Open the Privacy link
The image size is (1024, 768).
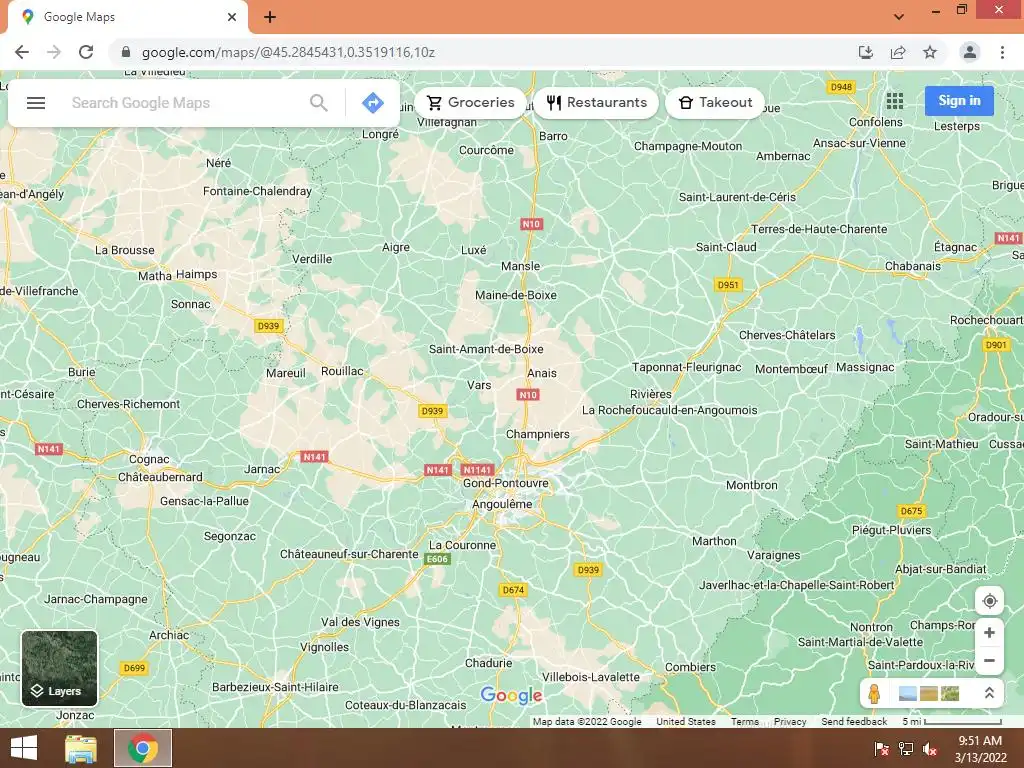click(790, 722)
